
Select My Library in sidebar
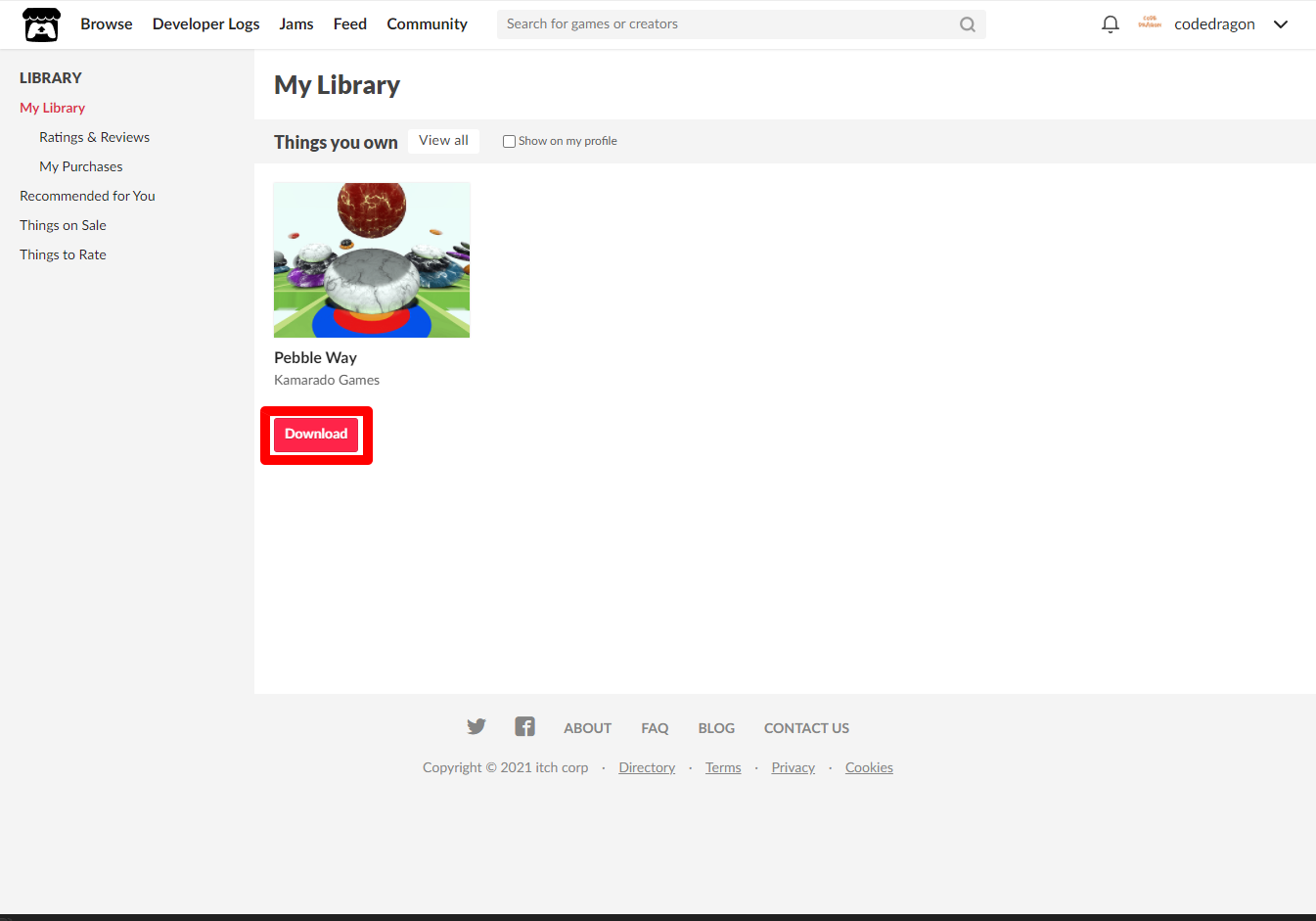[53, 108]
